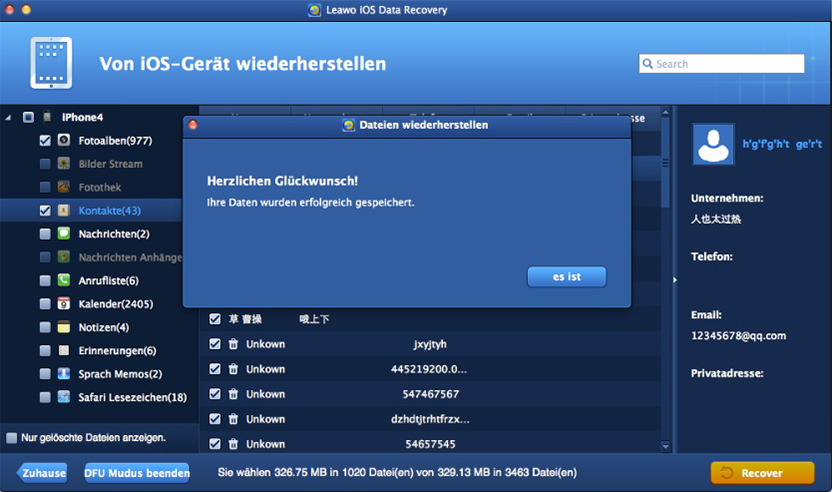Click the Fotothek picture icon
The height and width of the screenshot is (492, 834).
point(64,187)
